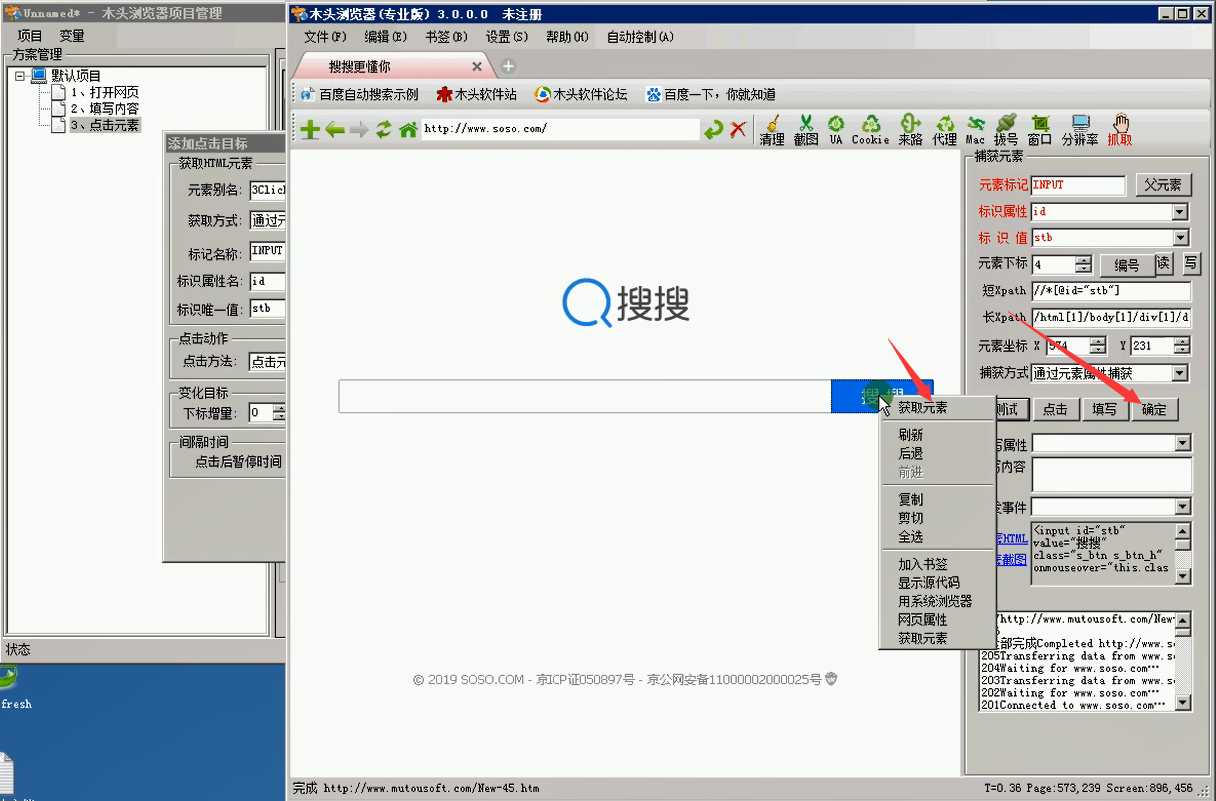1216x801 pixels.
Task: Click the 元素标记 INPUT field
Action: (1078, 185)
